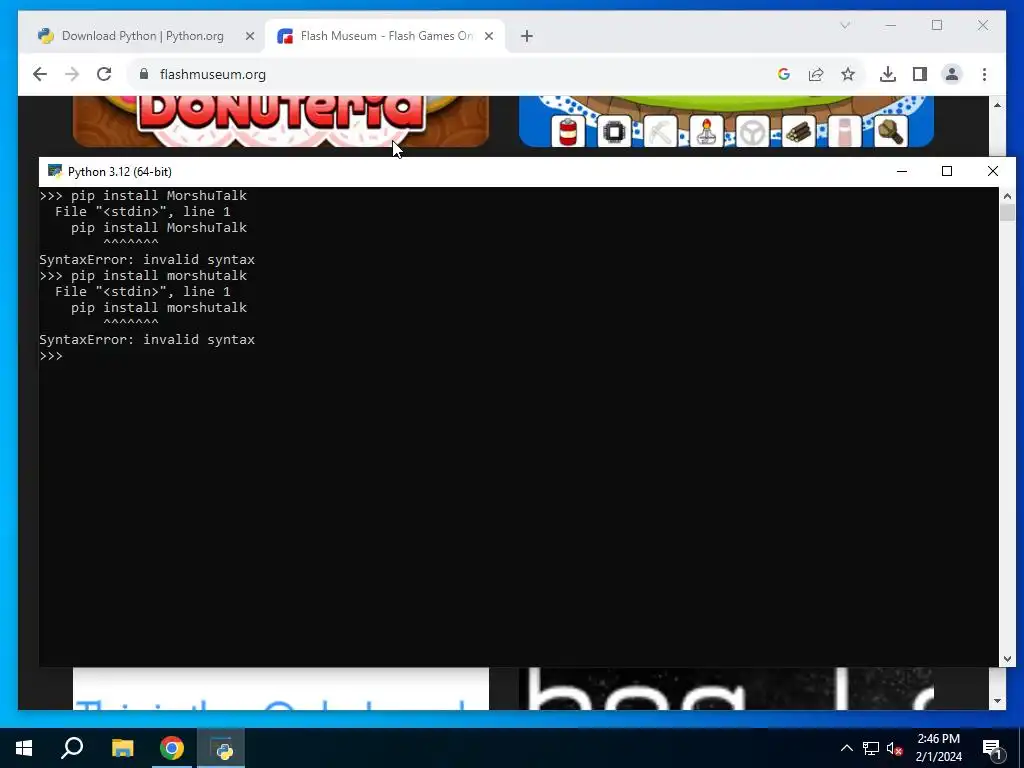Click the red barrel game icon

(568, 131)
